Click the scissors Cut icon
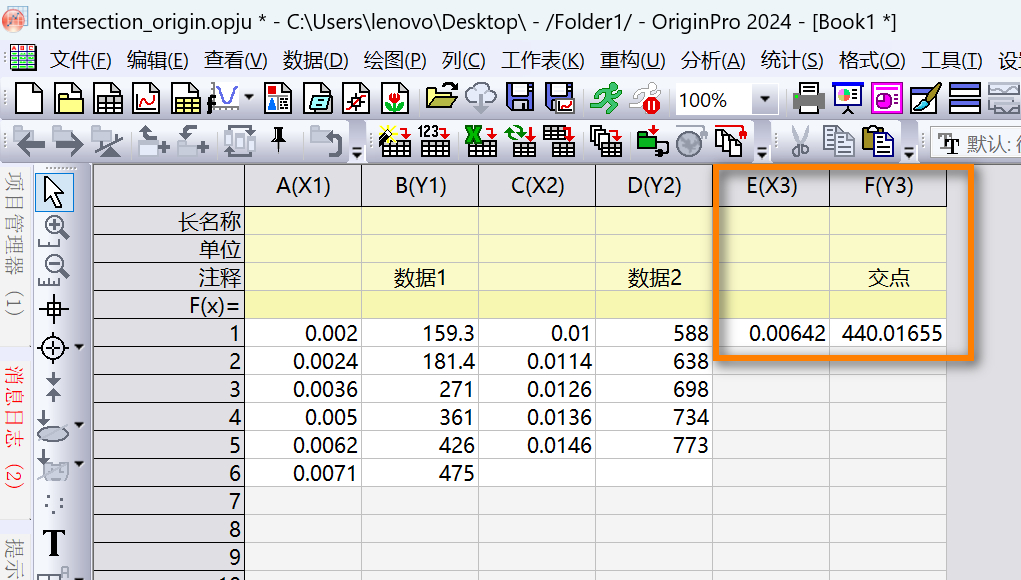 coord(799,142)
